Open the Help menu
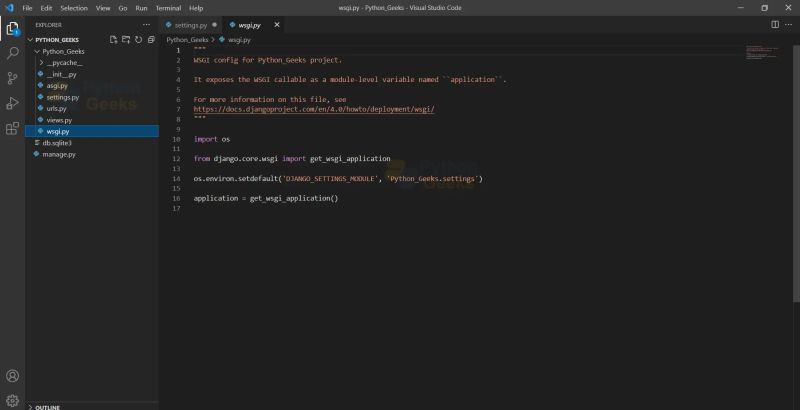This screenshot has height=410, width=800. coord(196,8)
